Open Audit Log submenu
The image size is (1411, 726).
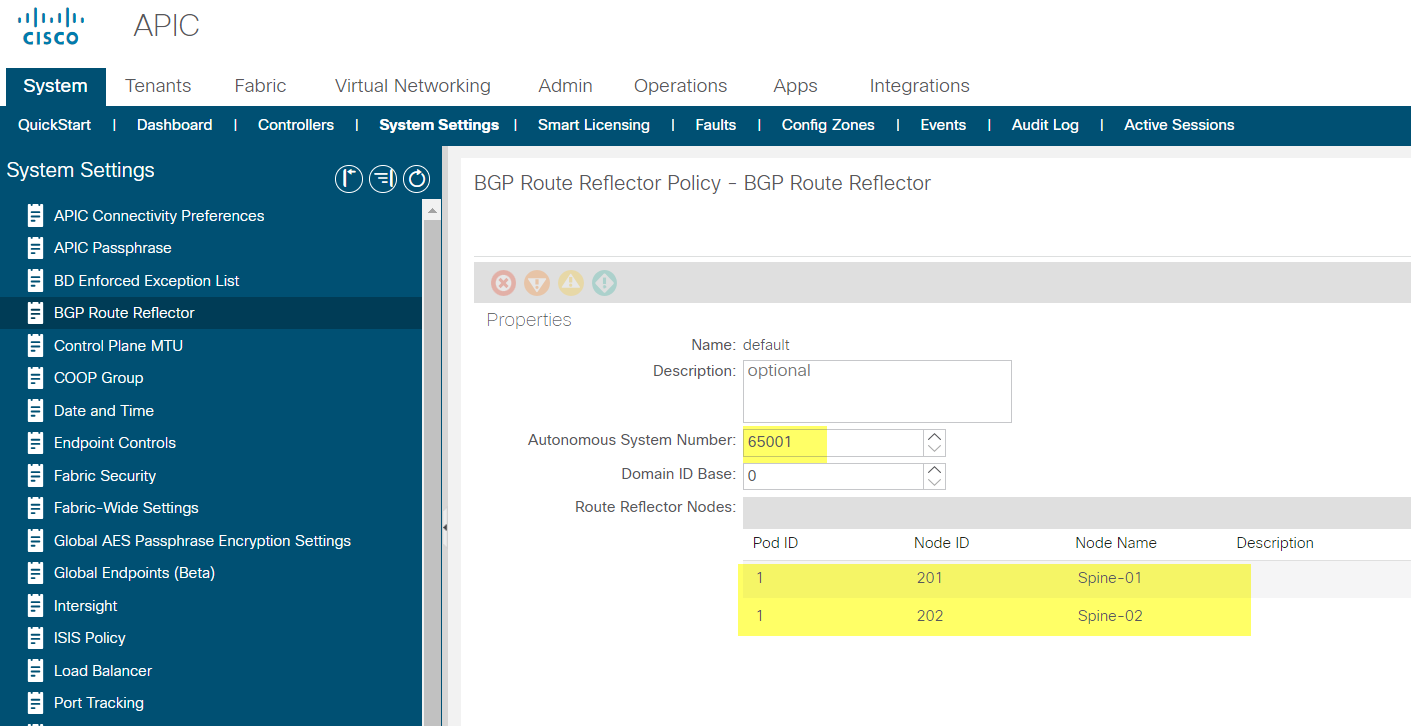[x=1045, y=125]
